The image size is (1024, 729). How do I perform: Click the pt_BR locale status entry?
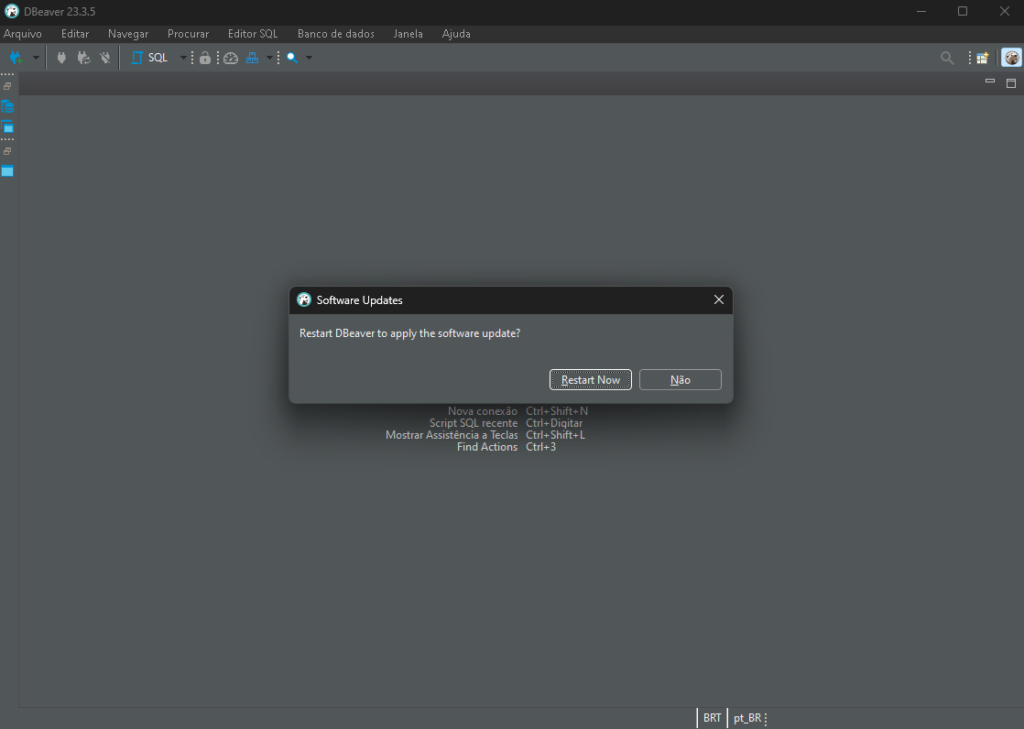point(747,718)
